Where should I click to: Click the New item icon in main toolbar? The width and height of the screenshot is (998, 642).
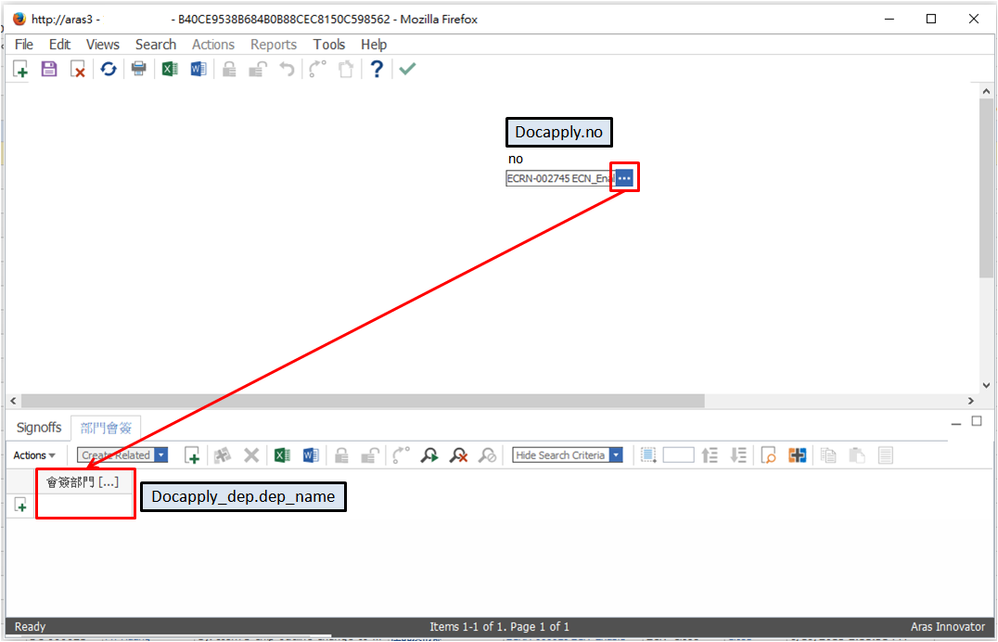20,69
